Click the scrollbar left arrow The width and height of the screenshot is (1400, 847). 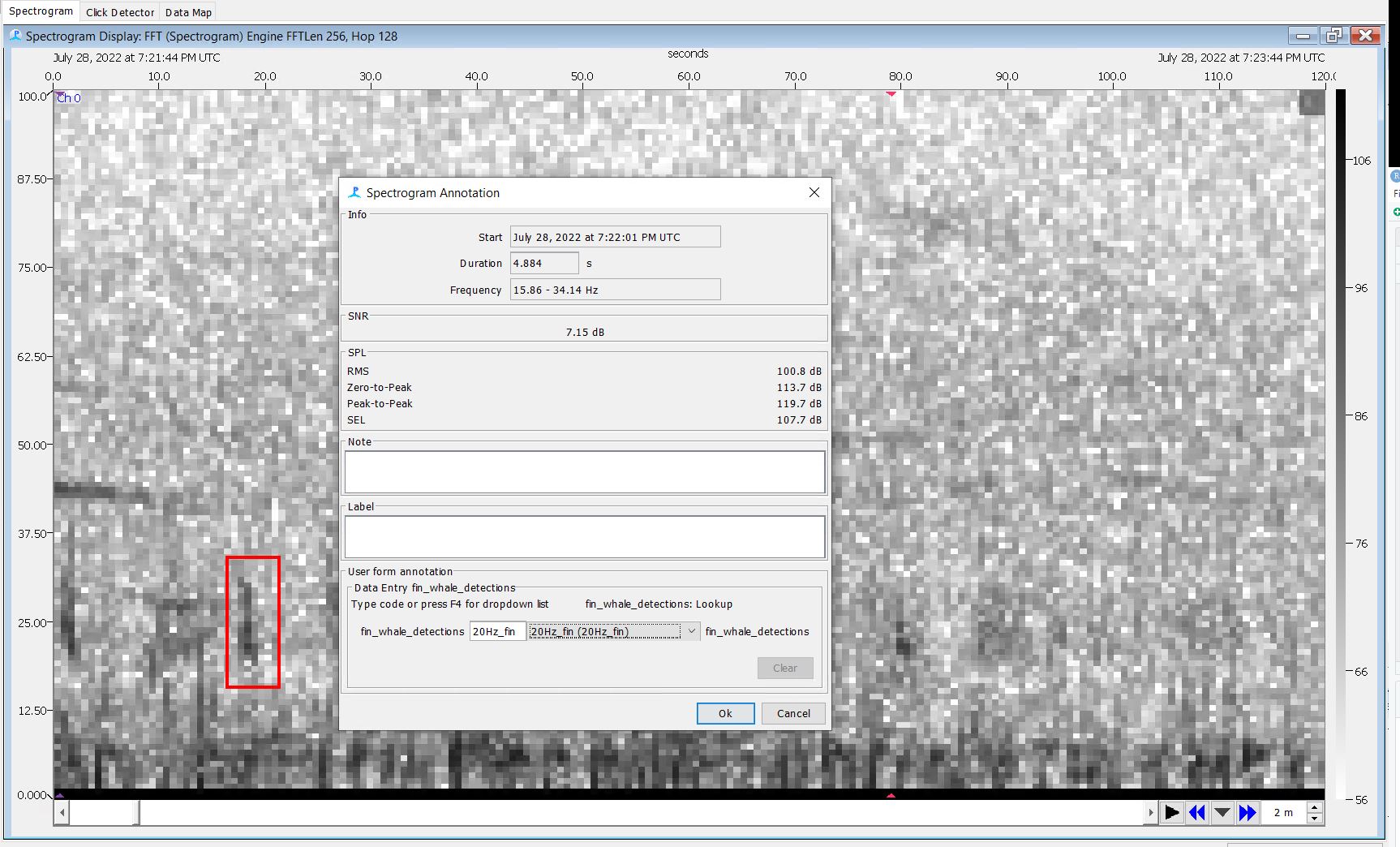(x=62, y=812)
